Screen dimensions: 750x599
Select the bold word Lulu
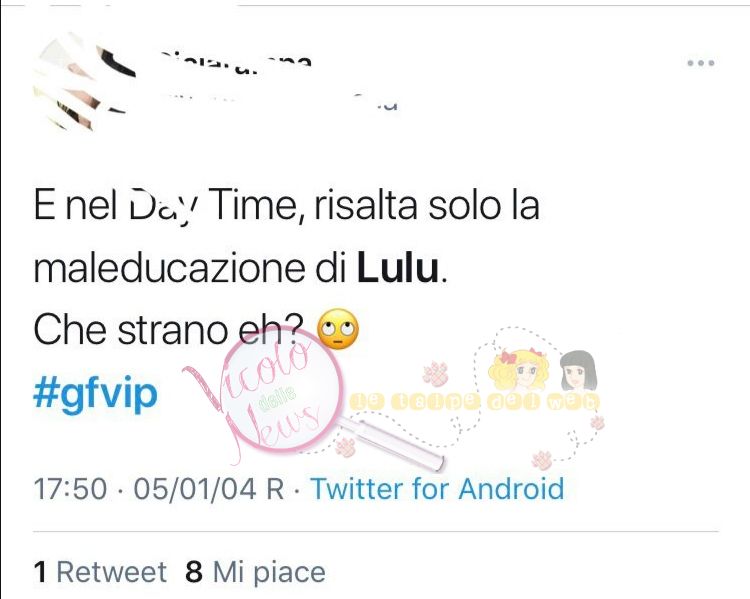397,267
